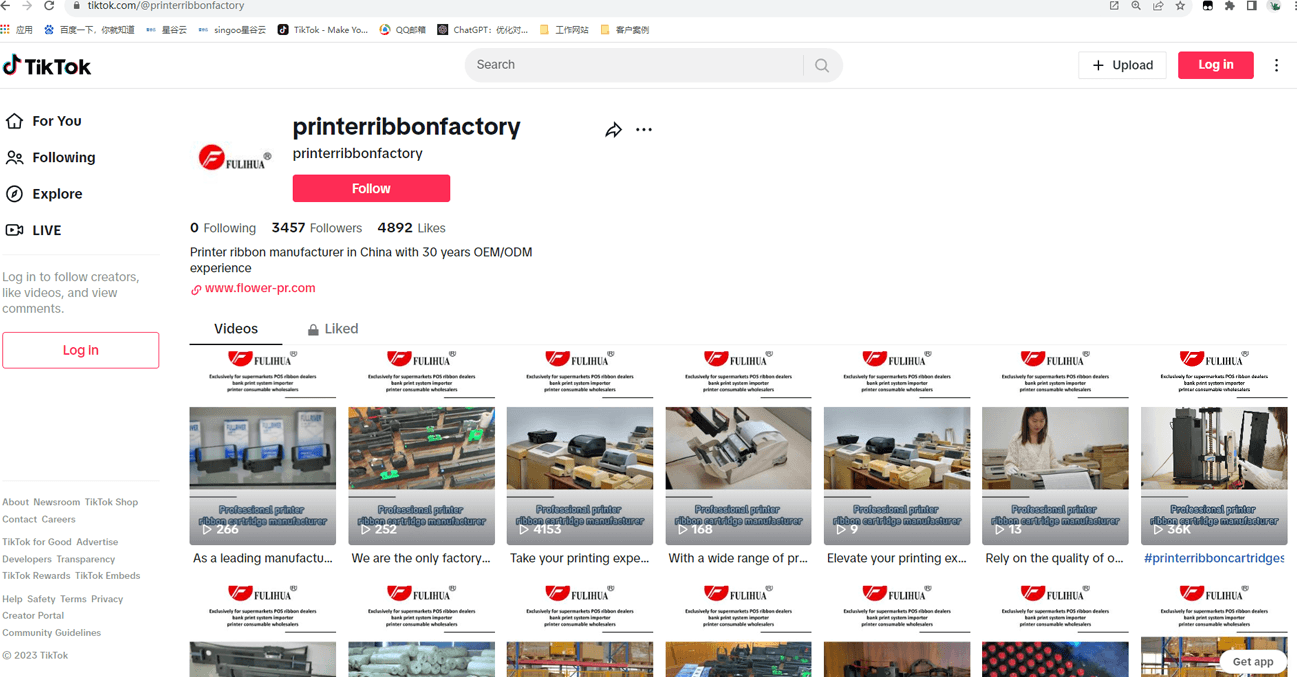Open the browser zoom magnifier icon
The image size is (1297, 677).
[1136, 6]
